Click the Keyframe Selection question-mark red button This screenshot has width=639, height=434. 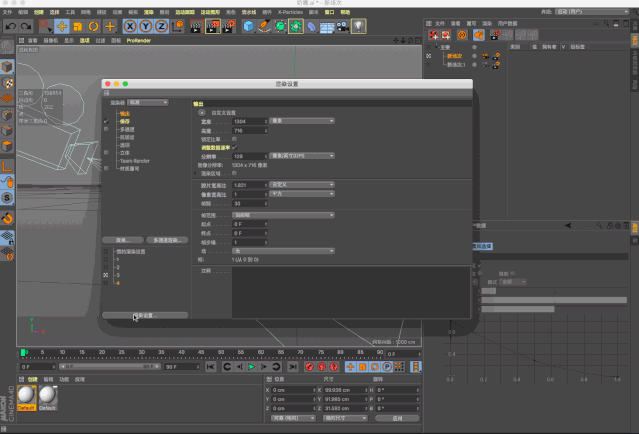click(334, 367)
